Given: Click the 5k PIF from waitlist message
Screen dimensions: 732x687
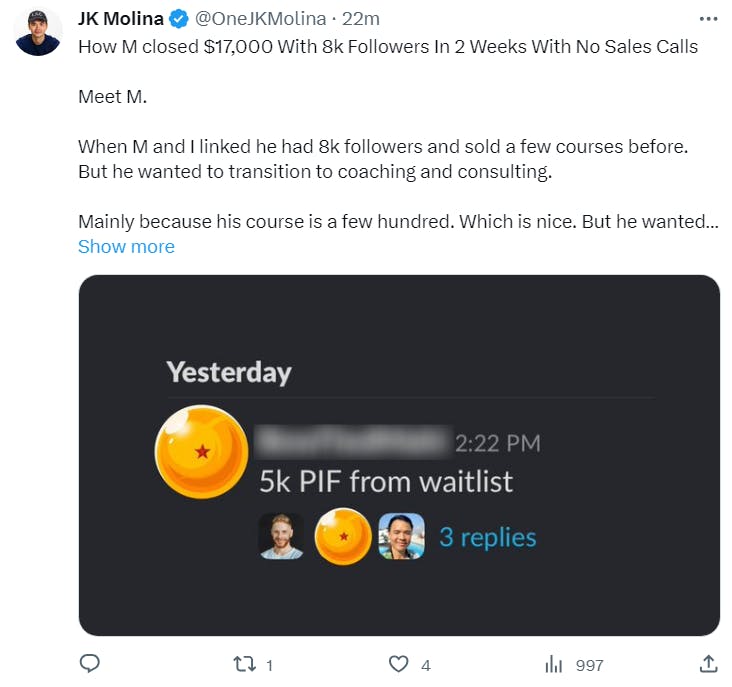Looking at the screenshot, I should click(x=386, y=482).
